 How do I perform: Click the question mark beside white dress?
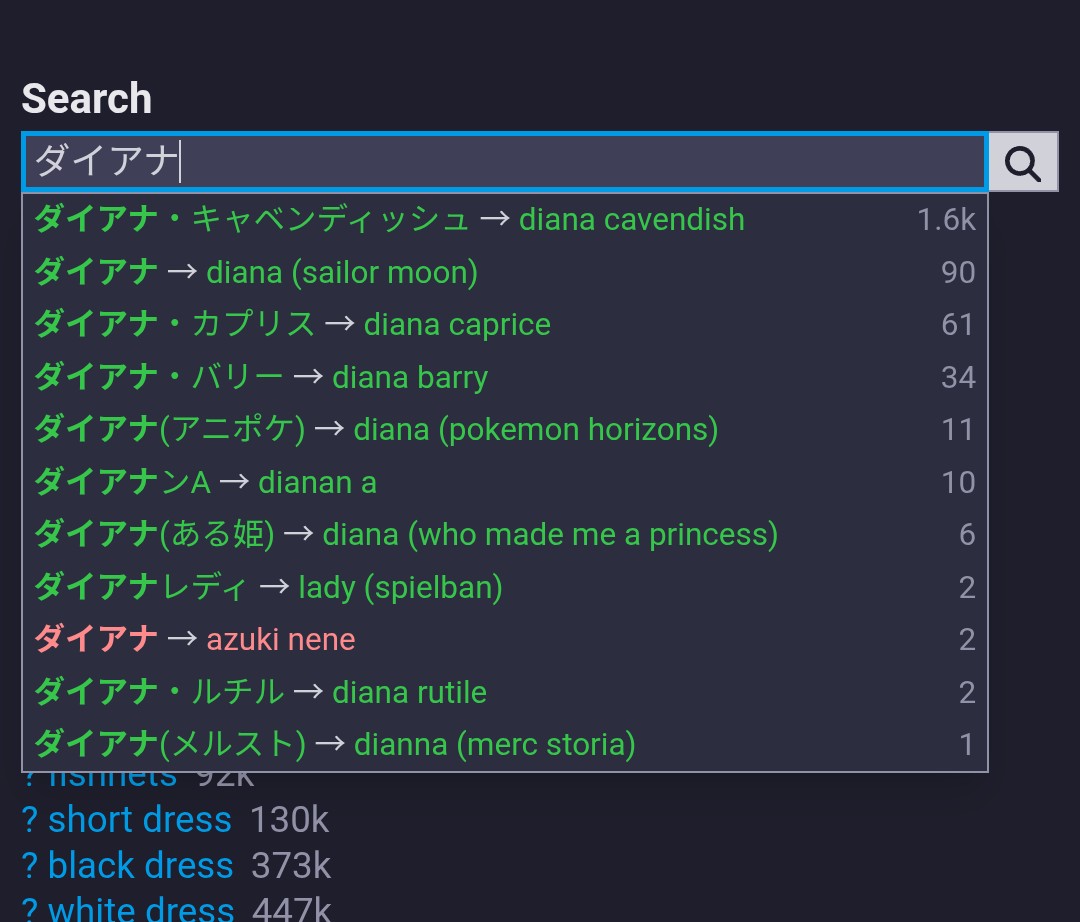click(30, 910)
